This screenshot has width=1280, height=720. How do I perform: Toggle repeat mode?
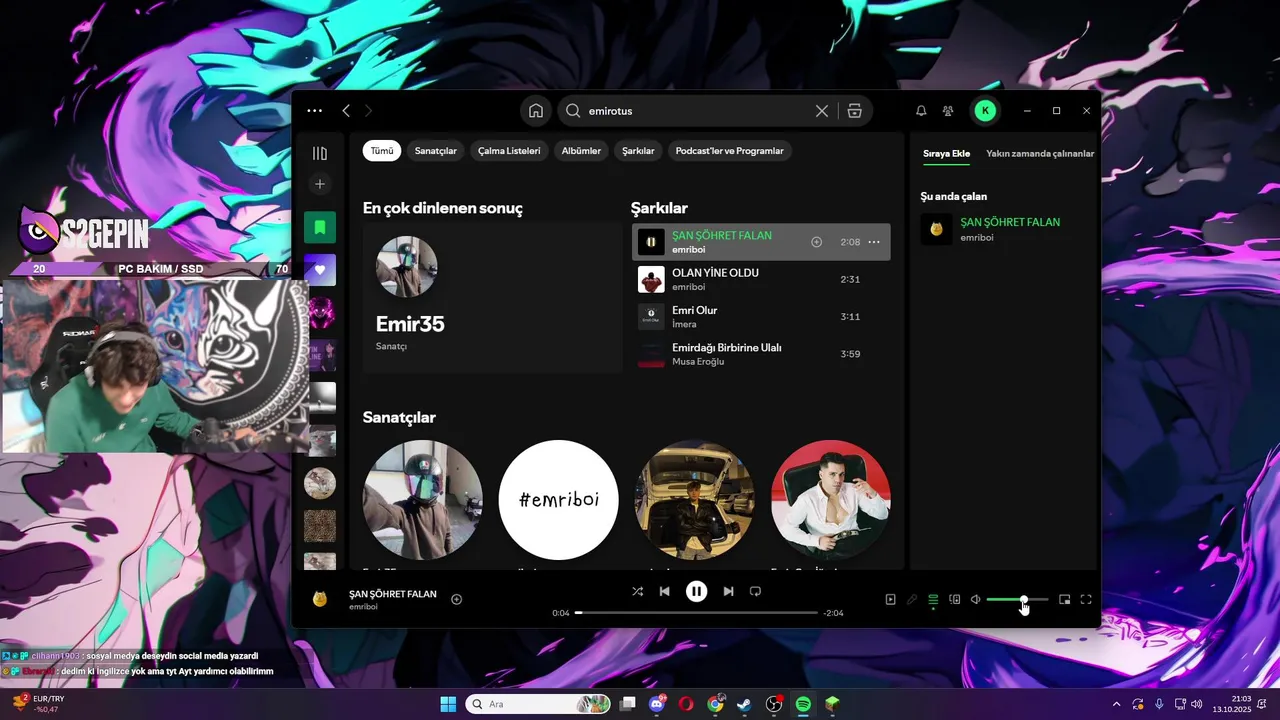tap(756, 591)
